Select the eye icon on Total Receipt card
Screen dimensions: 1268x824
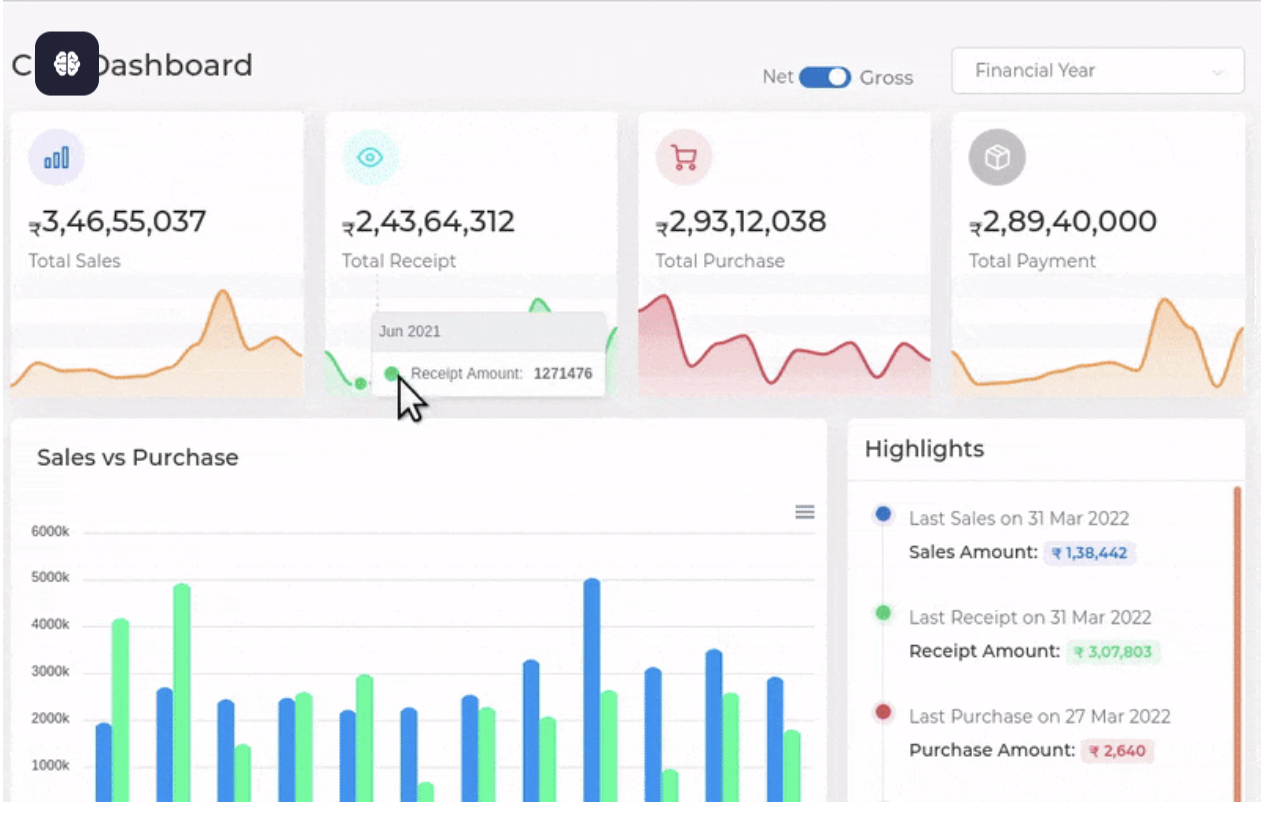[x=370, y=156]
